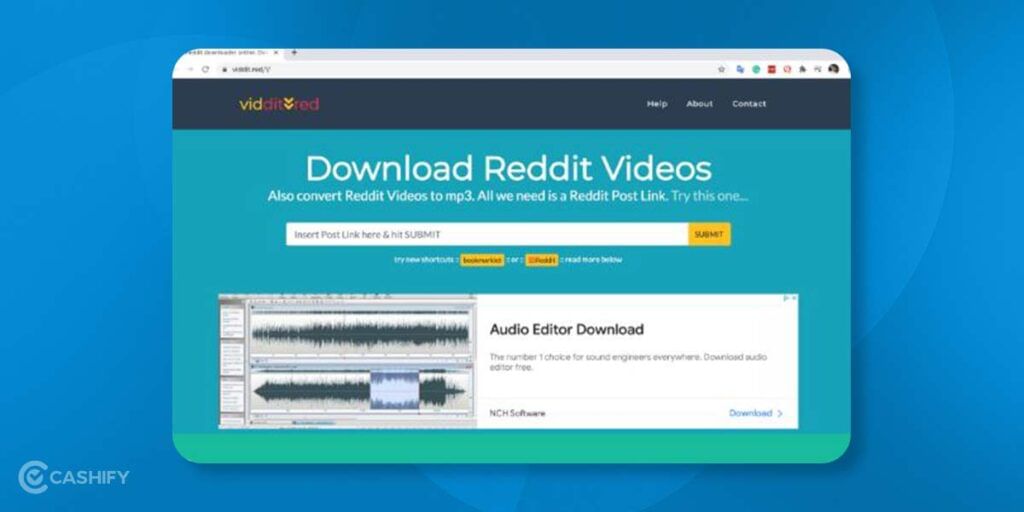The image size is (1024, 512).
Task: Click the address bar URL
Action: coord(251,69)
